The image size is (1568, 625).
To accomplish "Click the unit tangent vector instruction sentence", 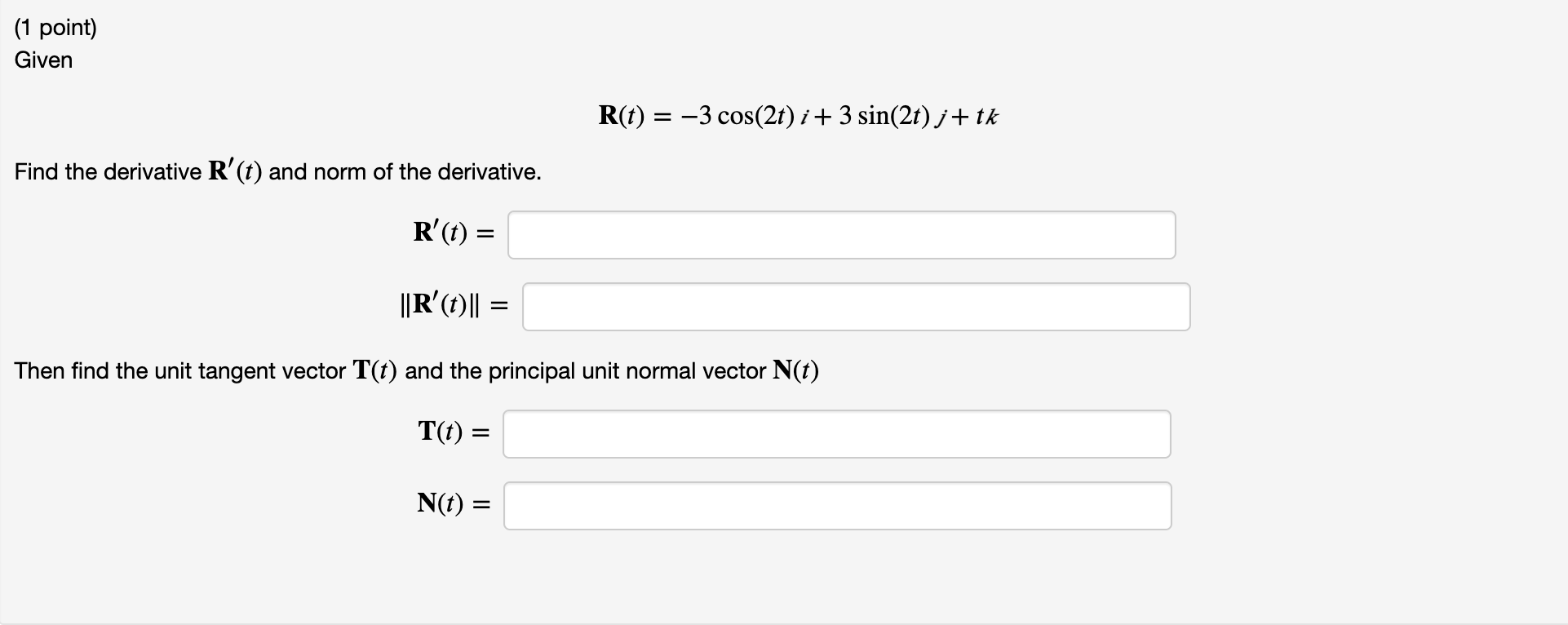I will 416,370.
